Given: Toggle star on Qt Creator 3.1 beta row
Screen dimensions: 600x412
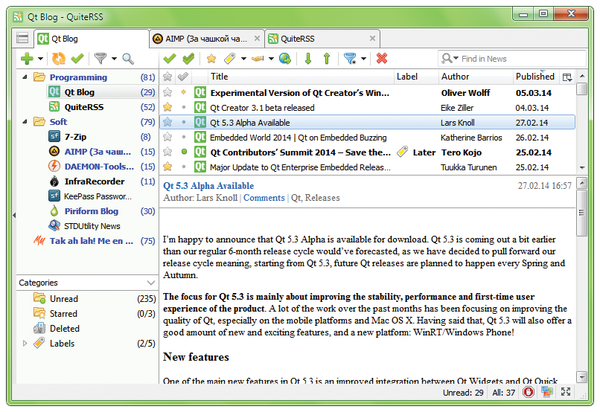Looking at the screenshot, I should (167, 107).
